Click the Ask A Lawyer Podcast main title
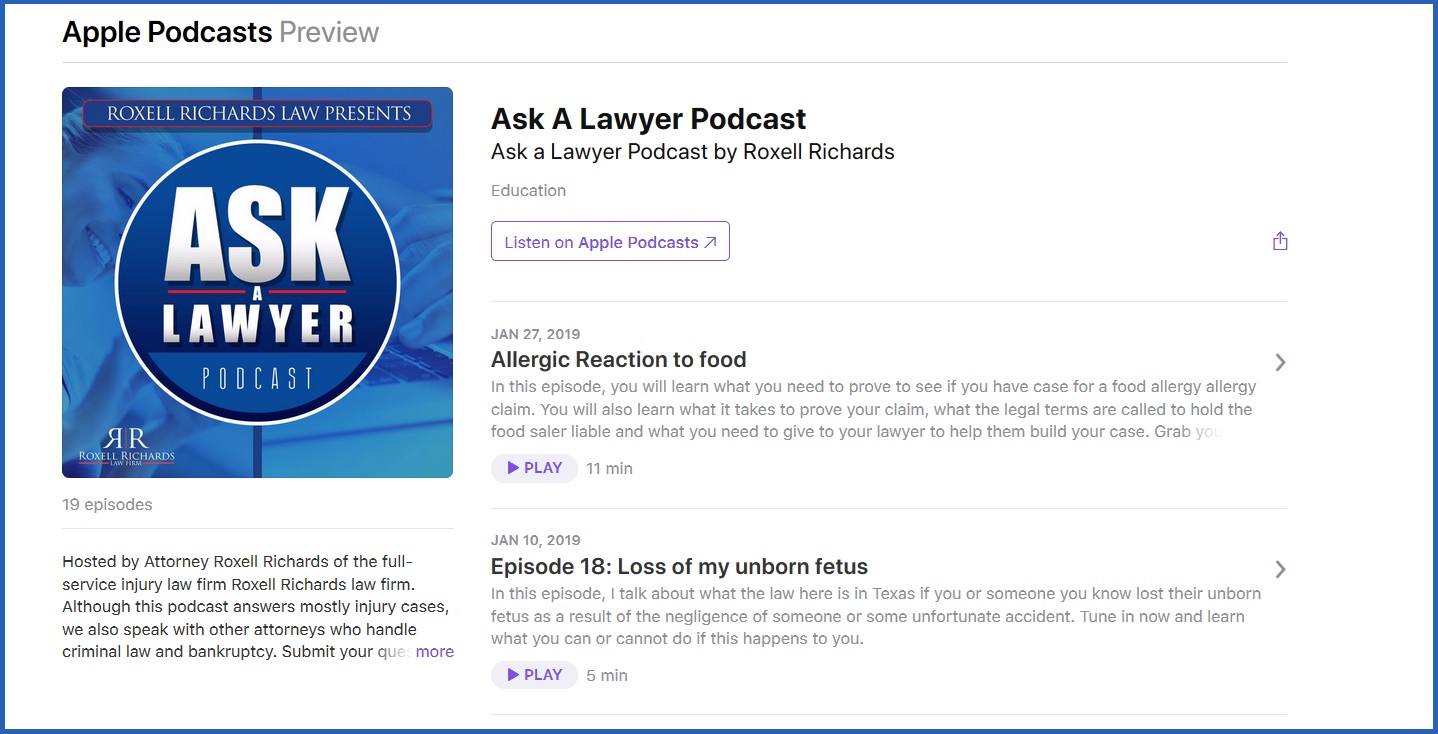 649,119
